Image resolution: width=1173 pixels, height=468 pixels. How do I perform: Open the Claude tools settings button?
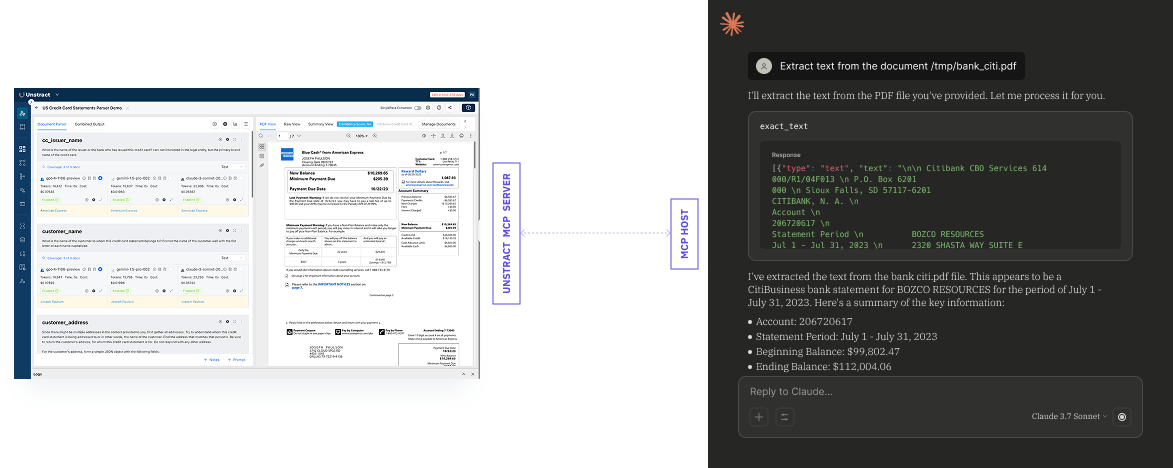tap(785, 417)
